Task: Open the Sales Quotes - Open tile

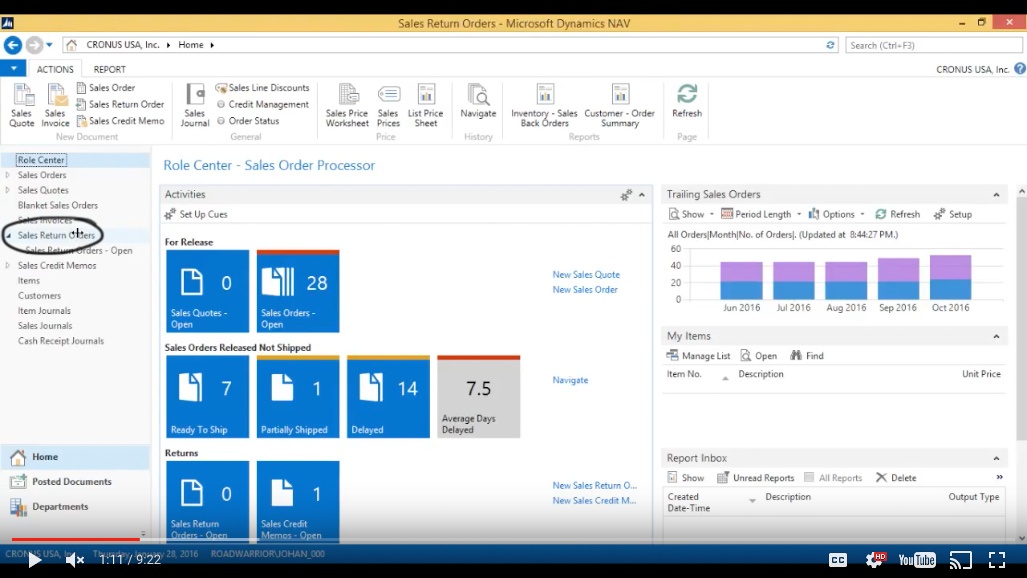Action: (208, 291)
